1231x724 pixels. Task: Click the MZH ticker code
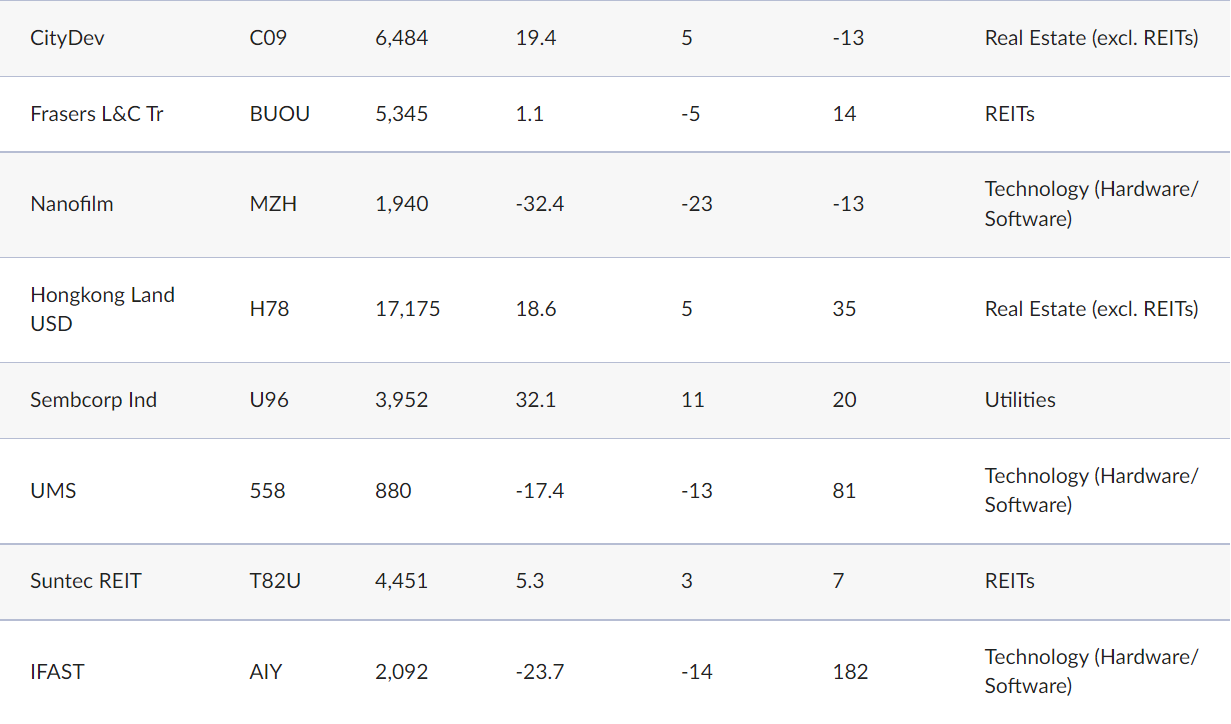point(273,204)
